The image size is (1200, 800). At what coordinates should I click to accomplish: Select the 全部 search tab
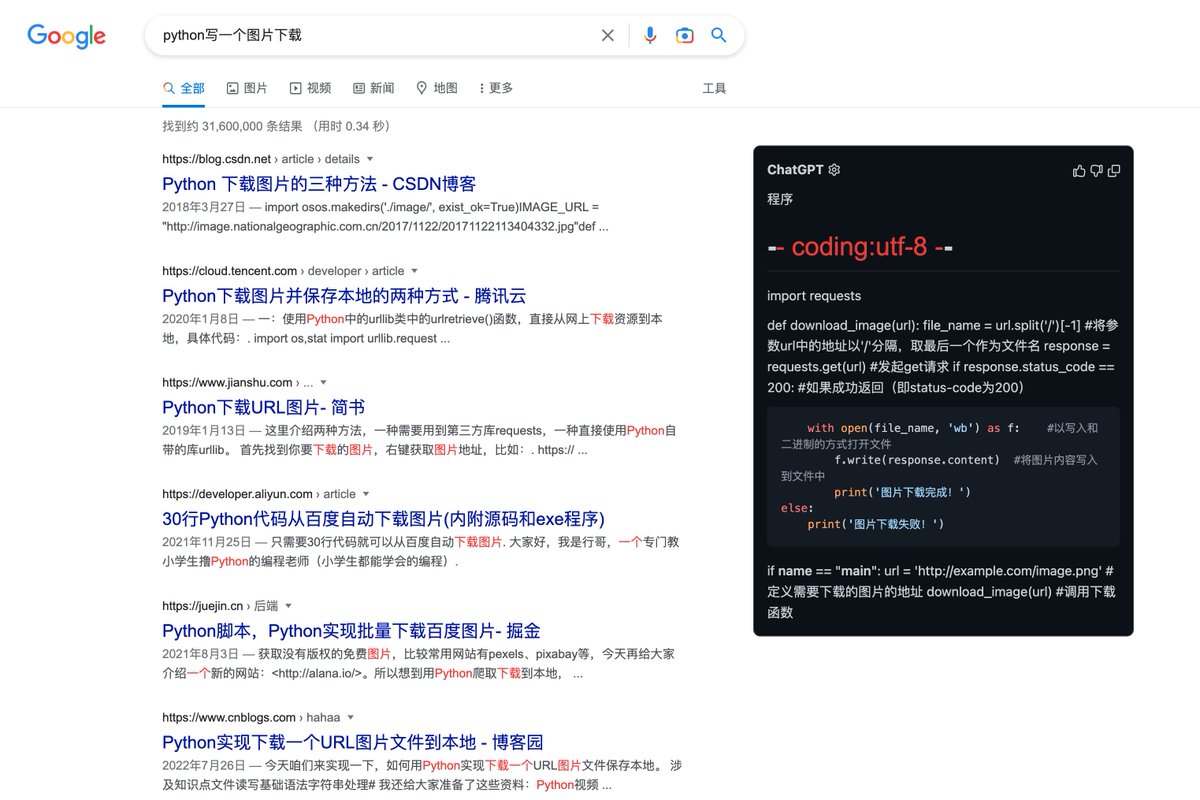184,88
